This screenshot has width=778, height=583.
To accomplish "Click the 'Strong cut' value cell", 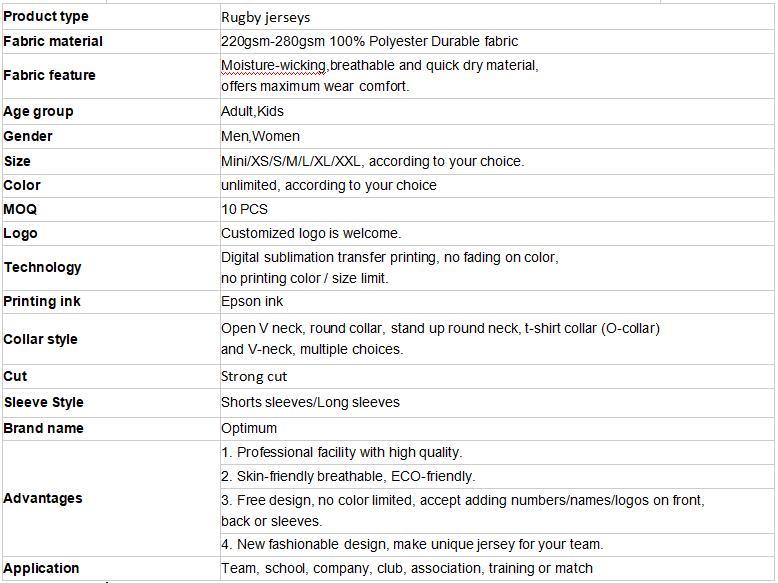I will [x=497, y=377].
